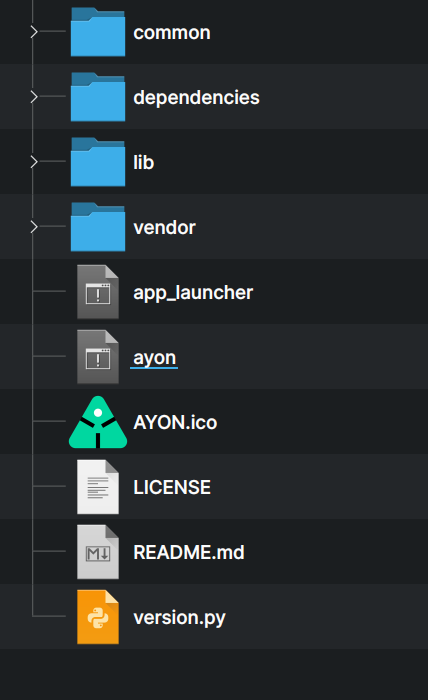Click the orange Python version.py icon
Screen dimensions: 428x700
coord(98,617)
